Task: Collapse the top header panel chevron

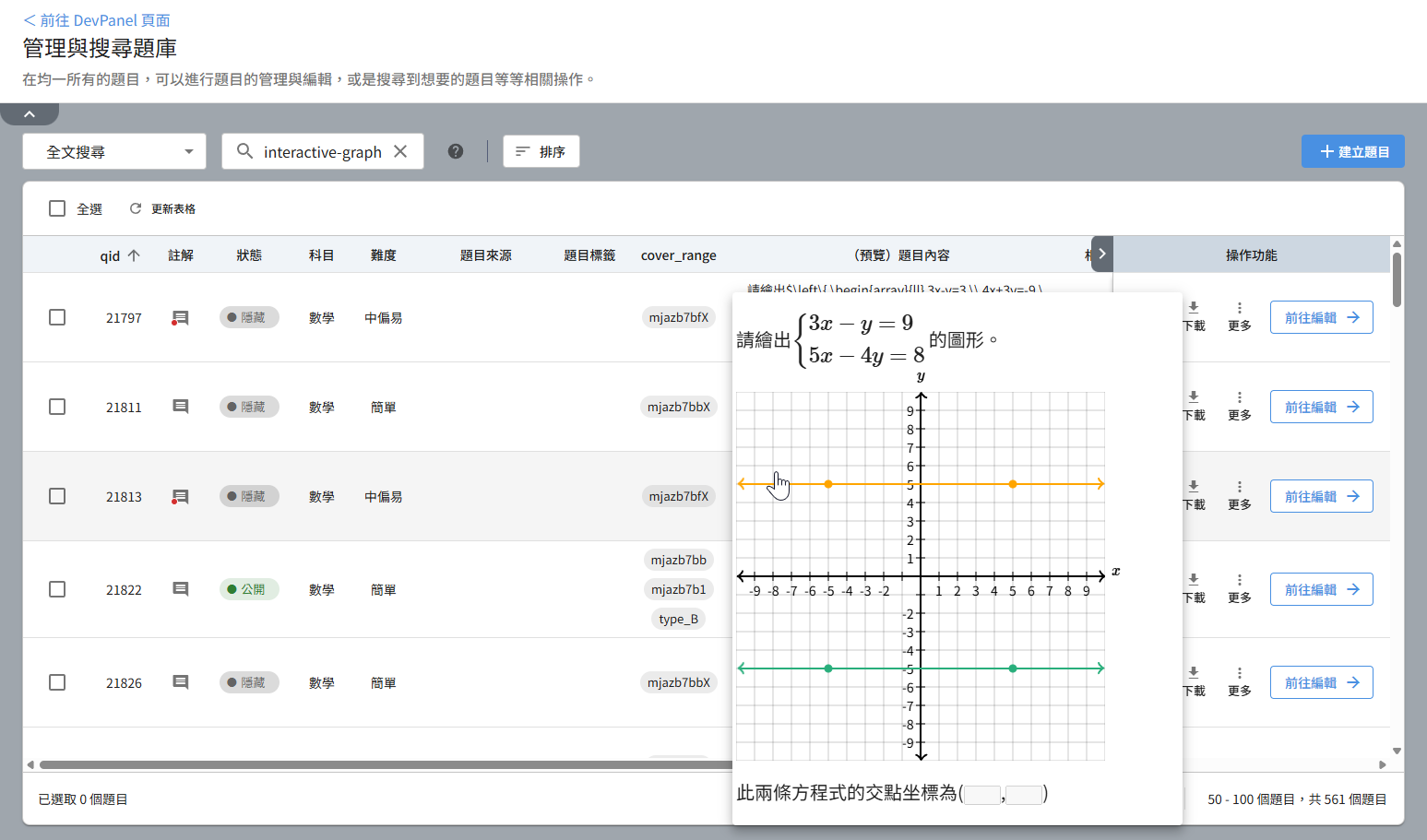Action: click(30, 114)
